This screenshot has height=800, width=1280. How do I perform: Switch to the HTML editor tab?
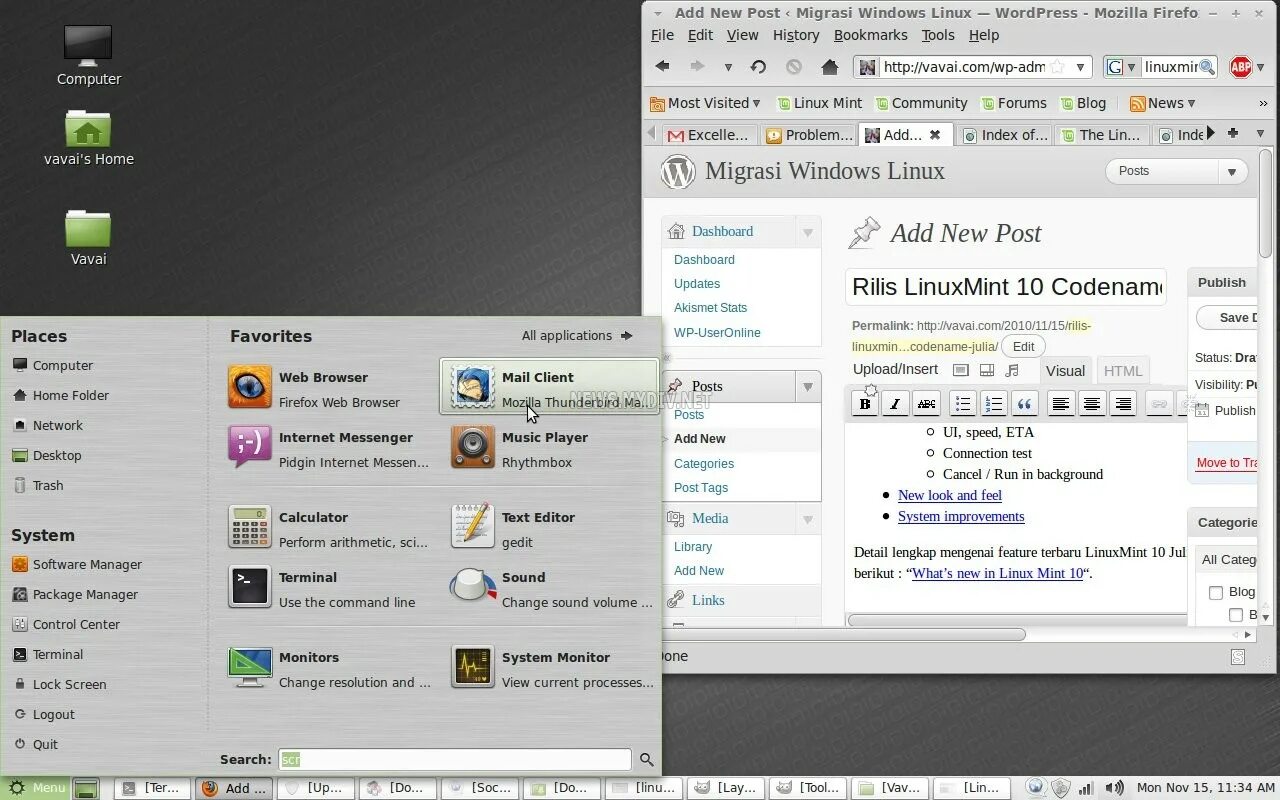[1122, 371]
